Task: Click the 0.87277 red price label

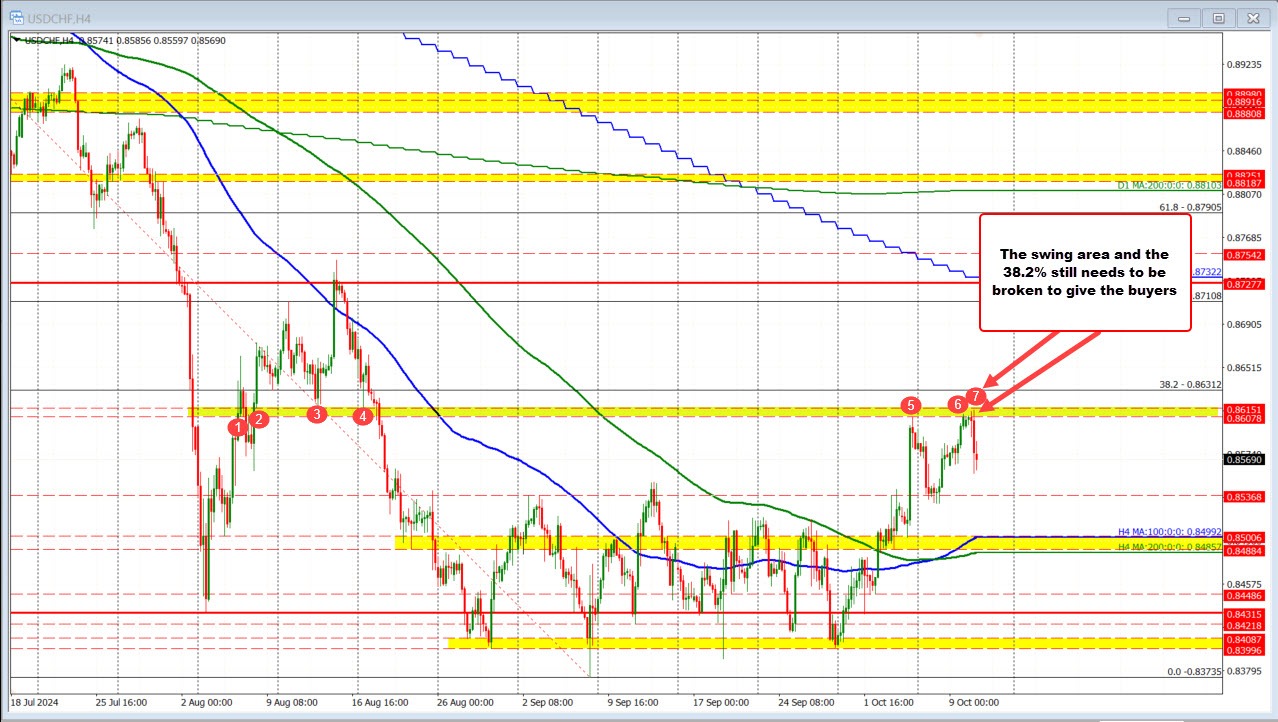Action: 1246,285
